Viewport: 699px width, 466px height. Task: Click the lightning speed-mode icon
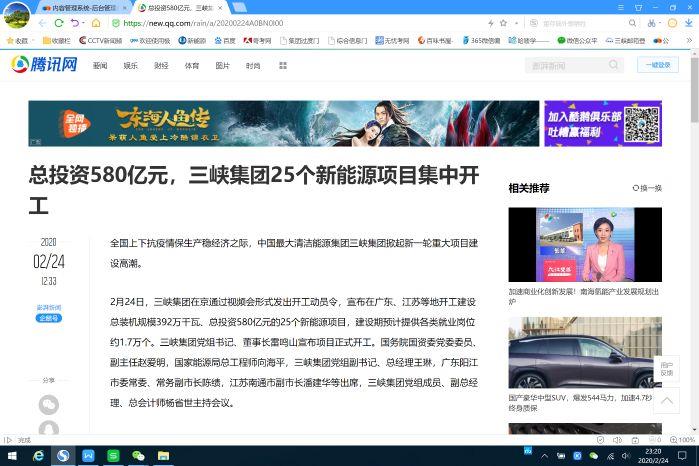(491, 23)
